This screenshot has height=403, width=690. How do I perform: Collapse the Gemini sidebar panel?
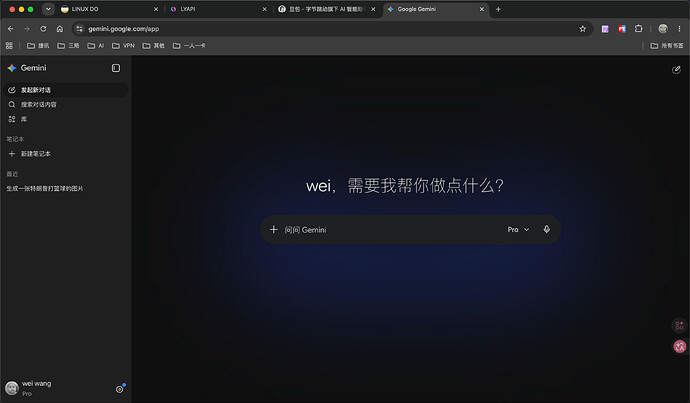[x=116, y=68]
